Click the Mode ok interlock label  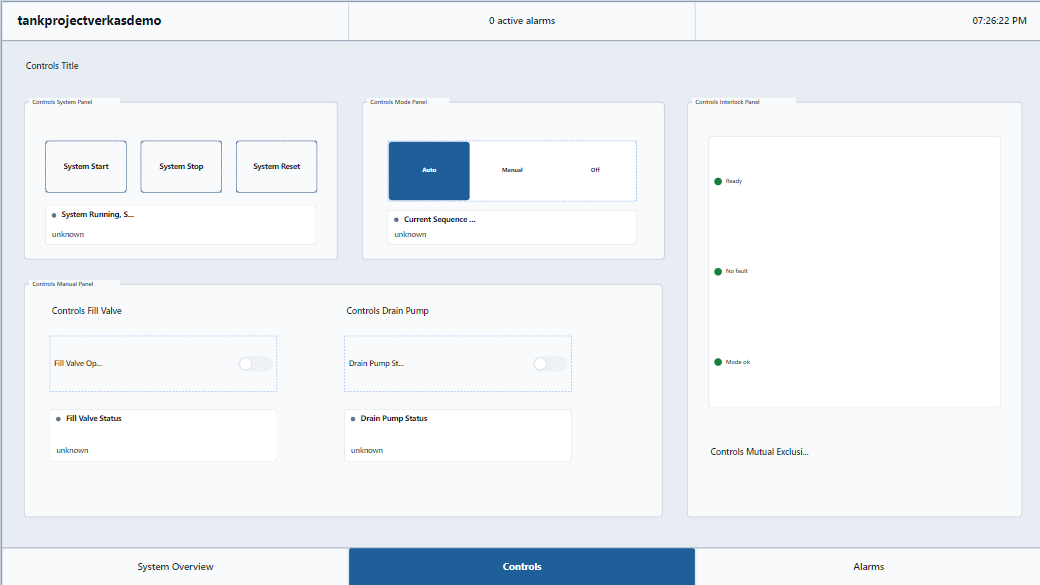pyautogui.click(x=738, y=362)
